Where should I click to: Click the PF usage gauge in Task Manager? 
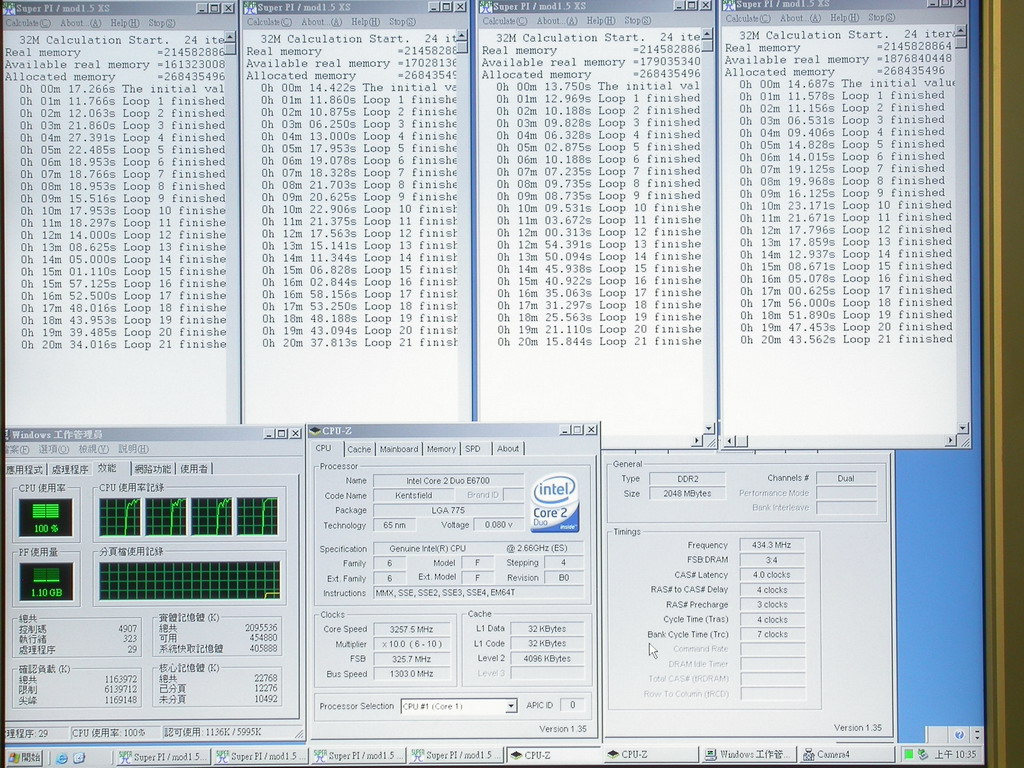click(46, 581)
